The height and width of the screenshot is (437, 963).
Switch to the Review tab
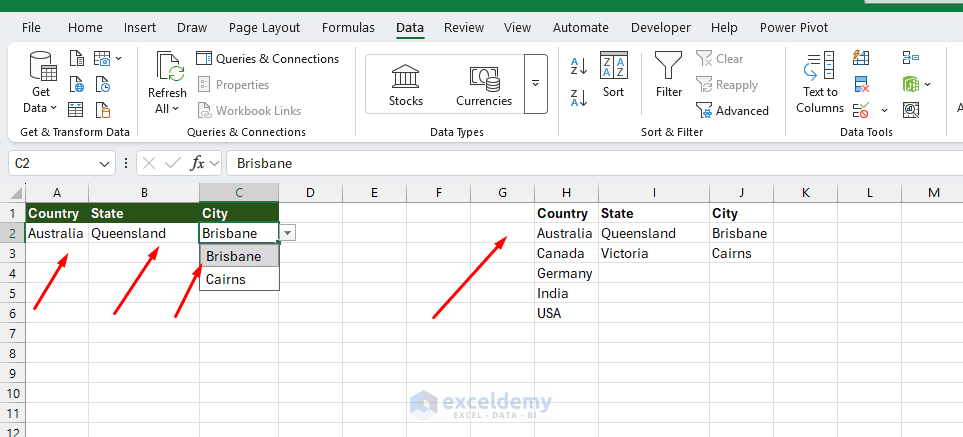(x=464, y=28)
